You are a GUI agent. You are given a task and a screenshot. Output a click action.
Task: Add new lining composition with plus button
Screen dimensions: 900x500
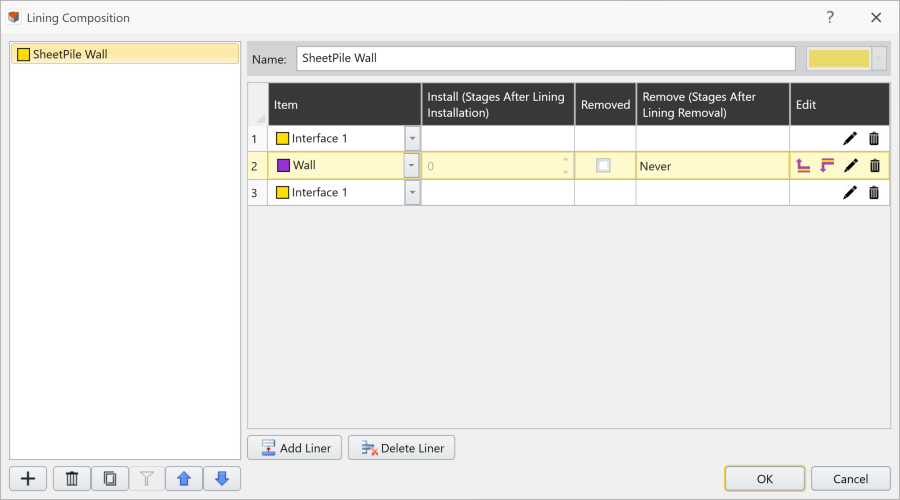28,479
